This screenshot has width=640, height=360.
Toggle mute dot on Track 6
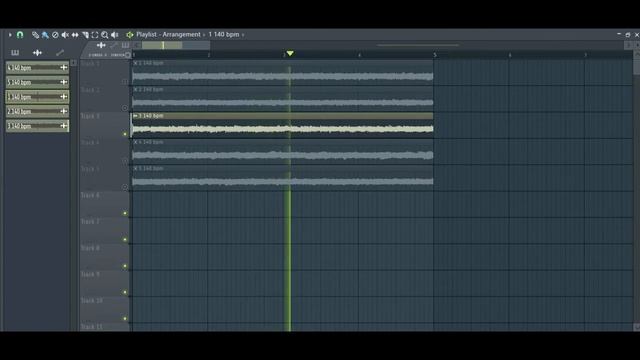pyautogui.click(x=125, y=213)
